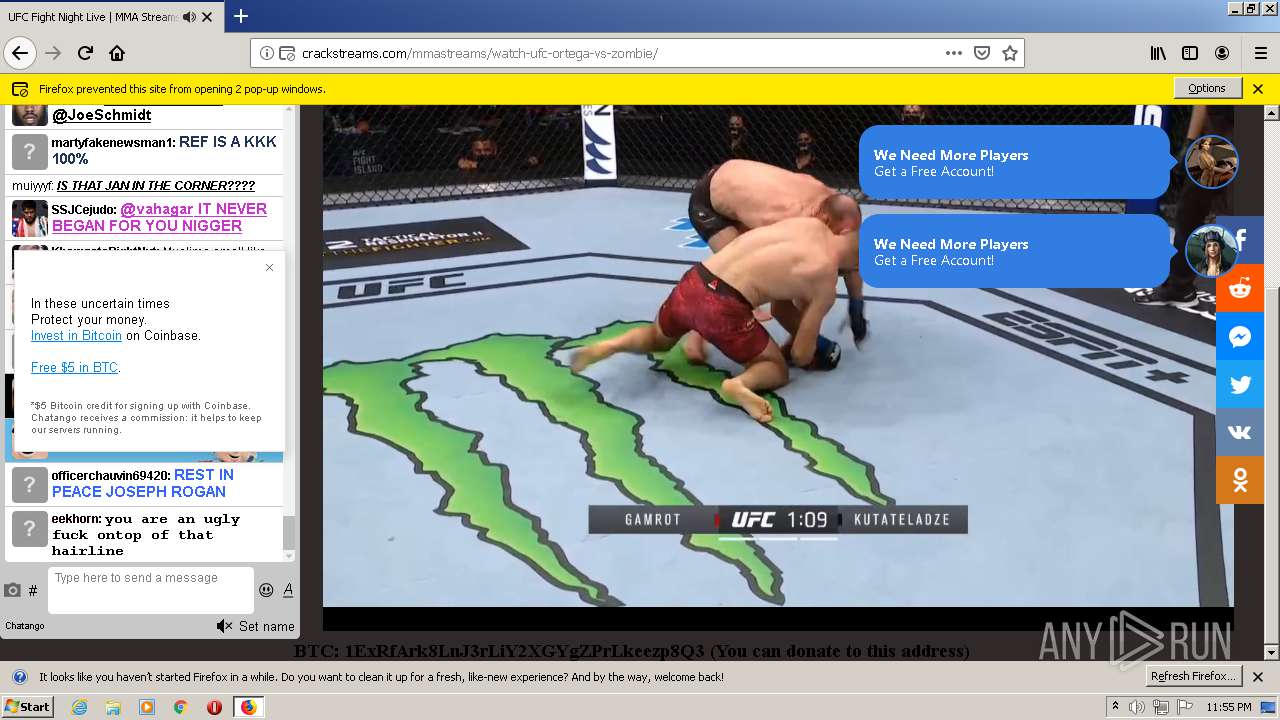Launch Internet Explorer from taskbar

[x=79, y=707]
